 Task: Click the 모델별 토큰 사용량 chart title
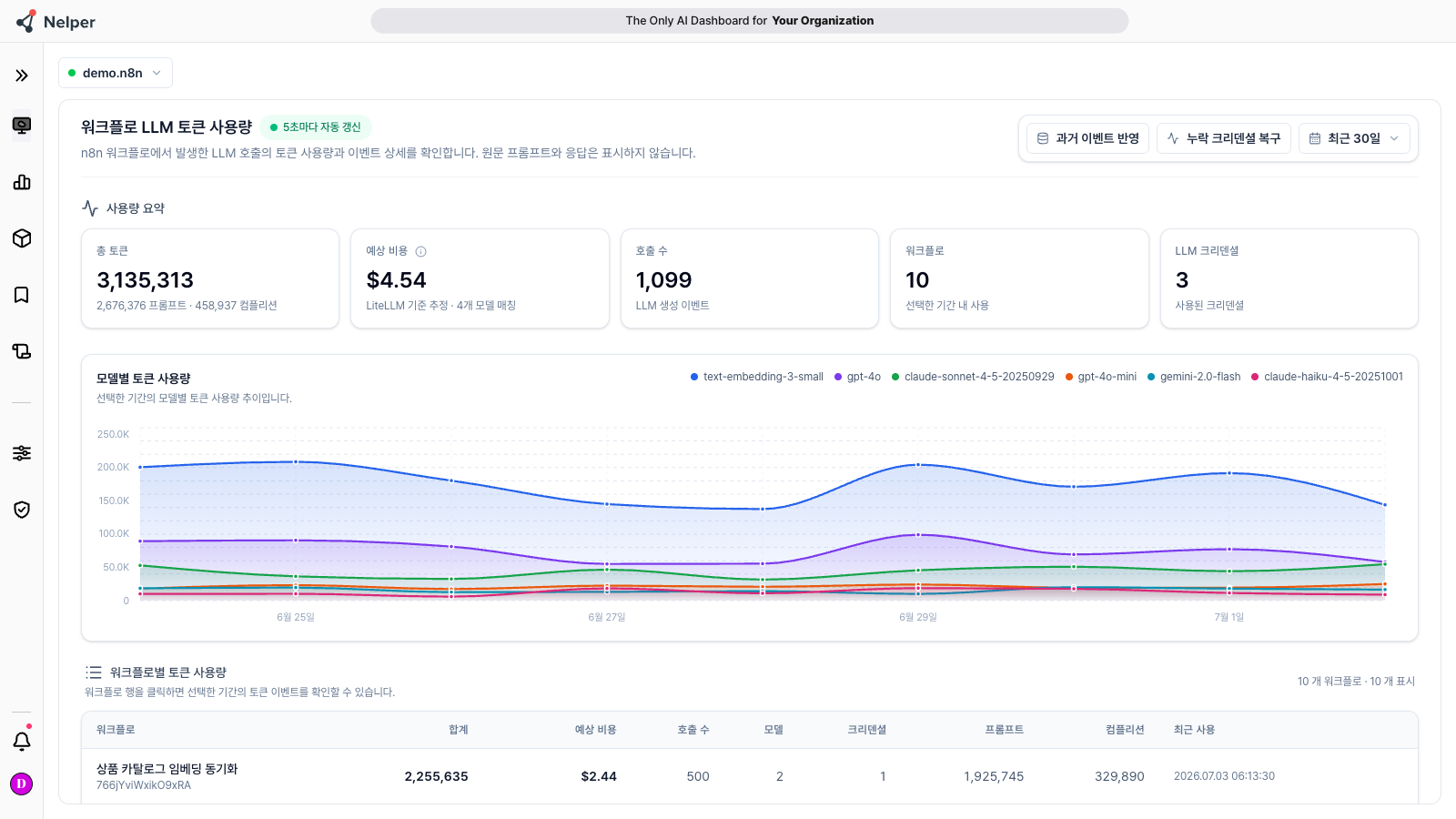[144, 379]
